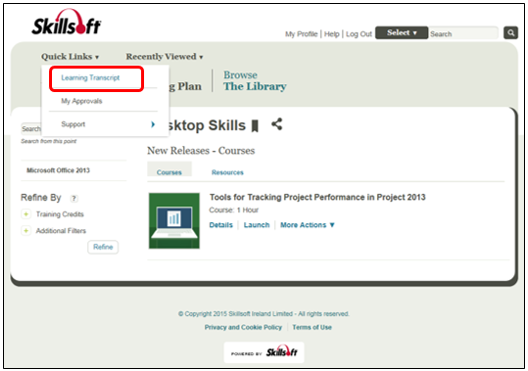Click the Course: 1 Hour text

click(x=234, y=210)
